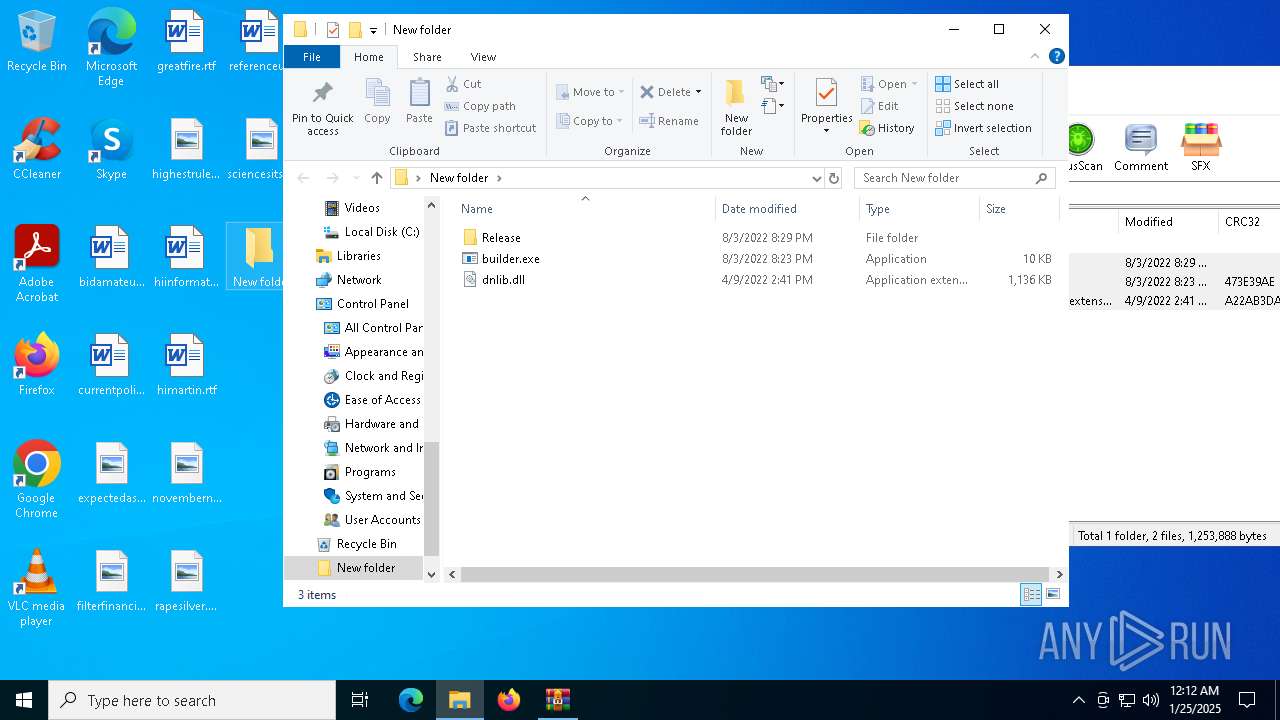This screenshot has width=1280, height=720.
Task: Refresh the current folder view
Action: (x=834, y=178)
